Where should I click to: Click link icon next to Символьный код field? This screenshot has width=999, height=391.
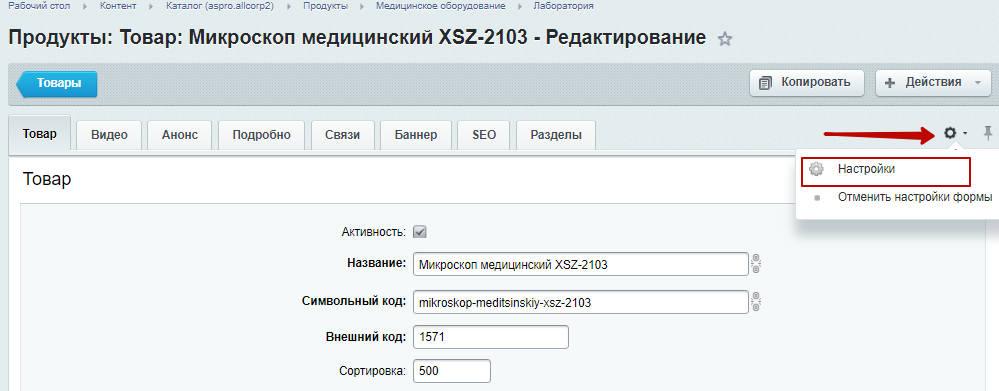click(x=756, y=302)
